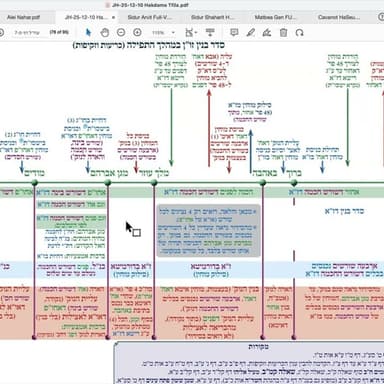384x384 pixels.
Task: Click the trash delete icon
Action: pos(283,32)
